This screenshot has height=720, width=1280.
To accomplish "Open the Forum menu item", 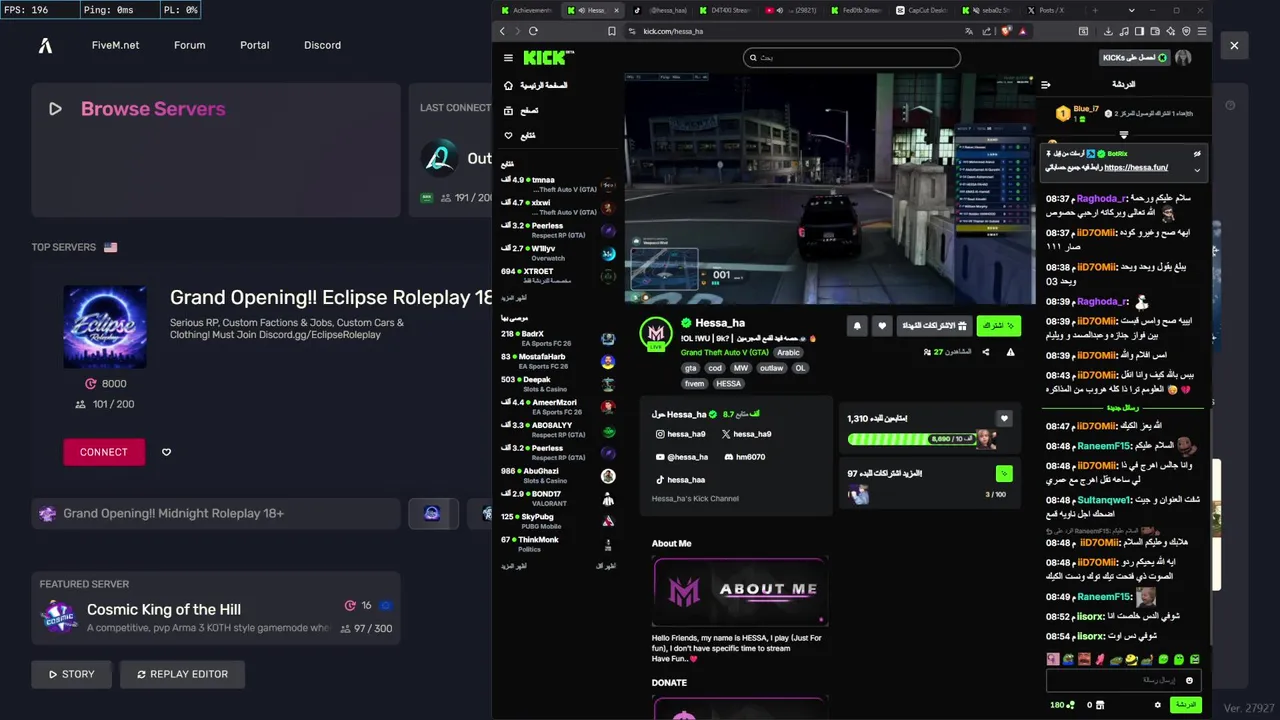I will click(x=189, y=45).
